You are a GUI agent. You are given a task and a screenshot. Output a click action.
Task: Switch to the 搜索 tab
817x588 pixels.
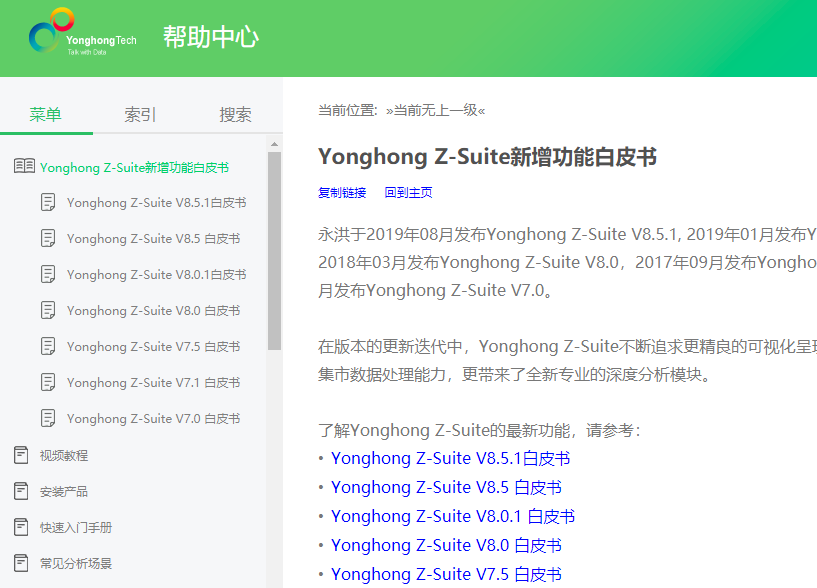pyautogui.click(x=235, y=114)
